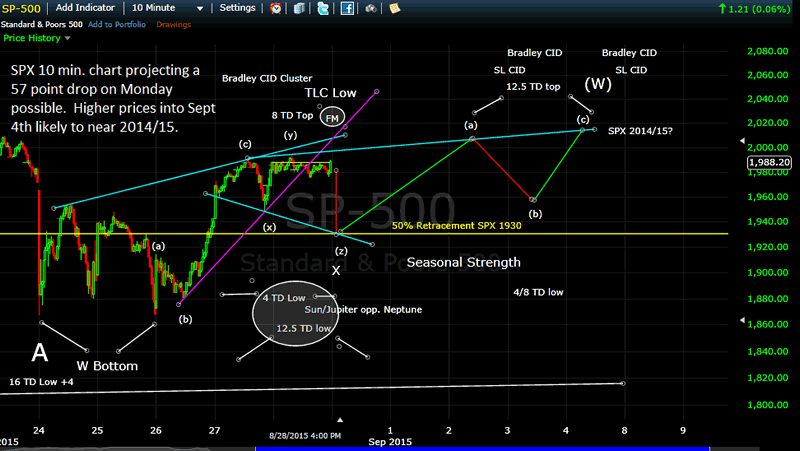800x451 pixels.
Task: Share chart via the Facebook icon
Action: (347, 8)
